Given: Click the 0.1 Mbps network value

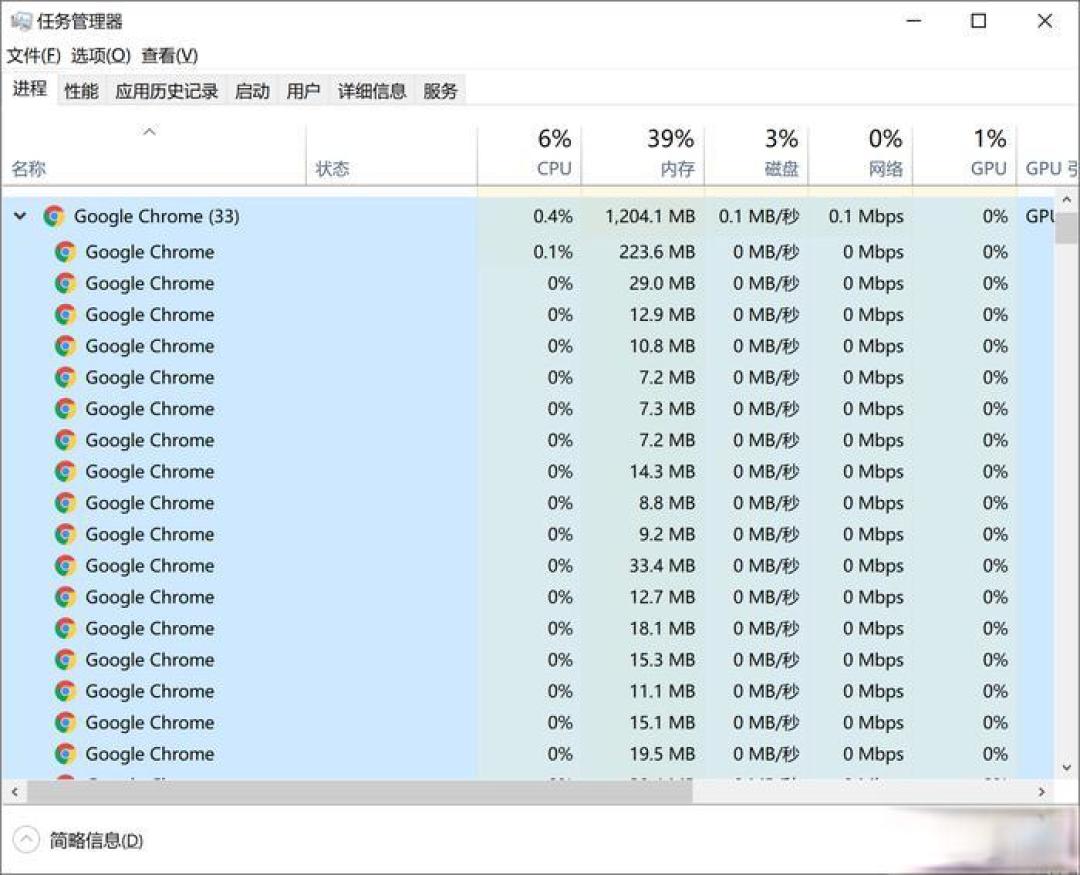Looking at the screenshot, I should 866,216.
